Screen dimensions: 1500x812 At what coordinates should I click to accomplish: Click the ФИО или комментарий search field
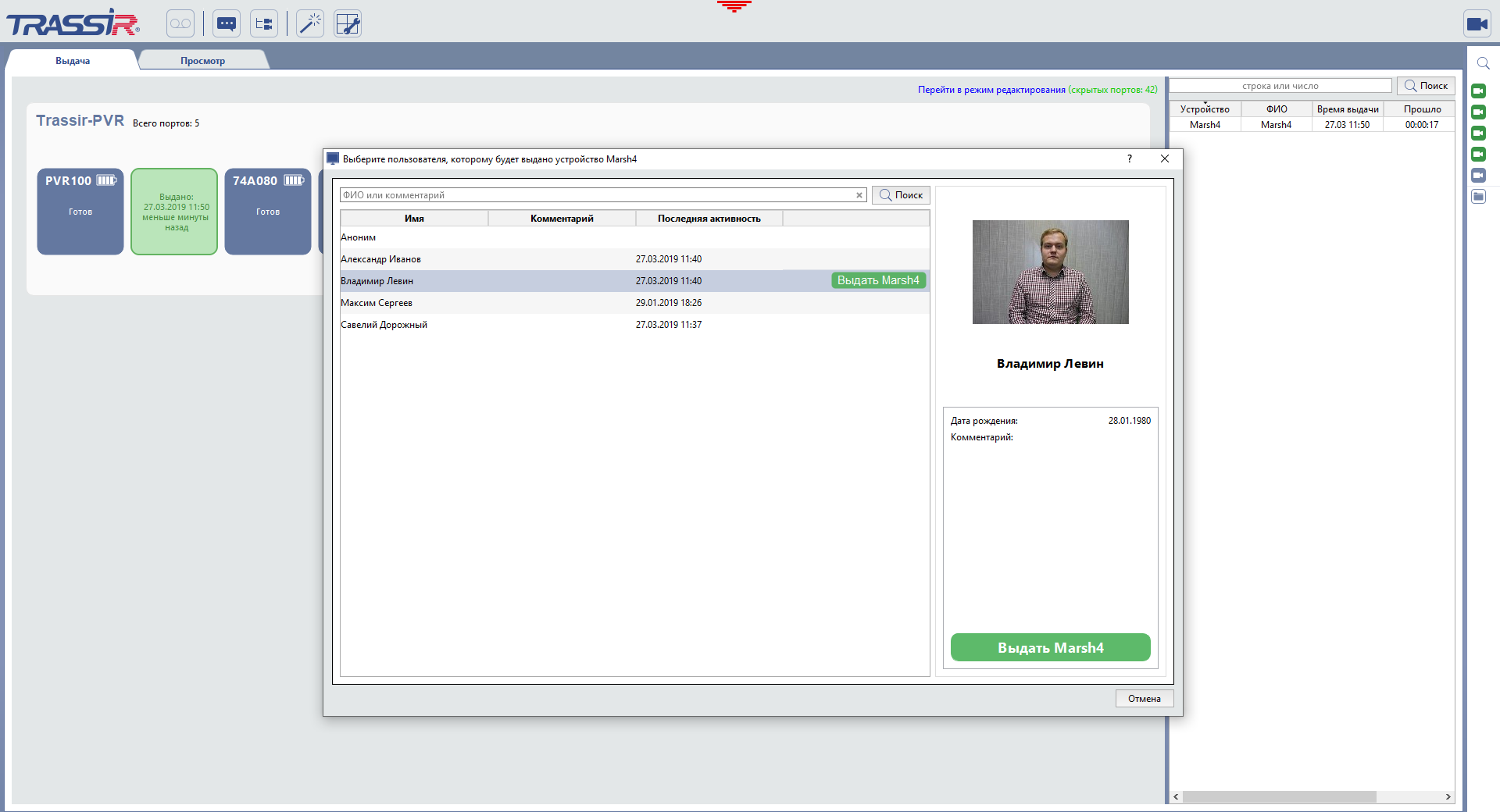597,195
